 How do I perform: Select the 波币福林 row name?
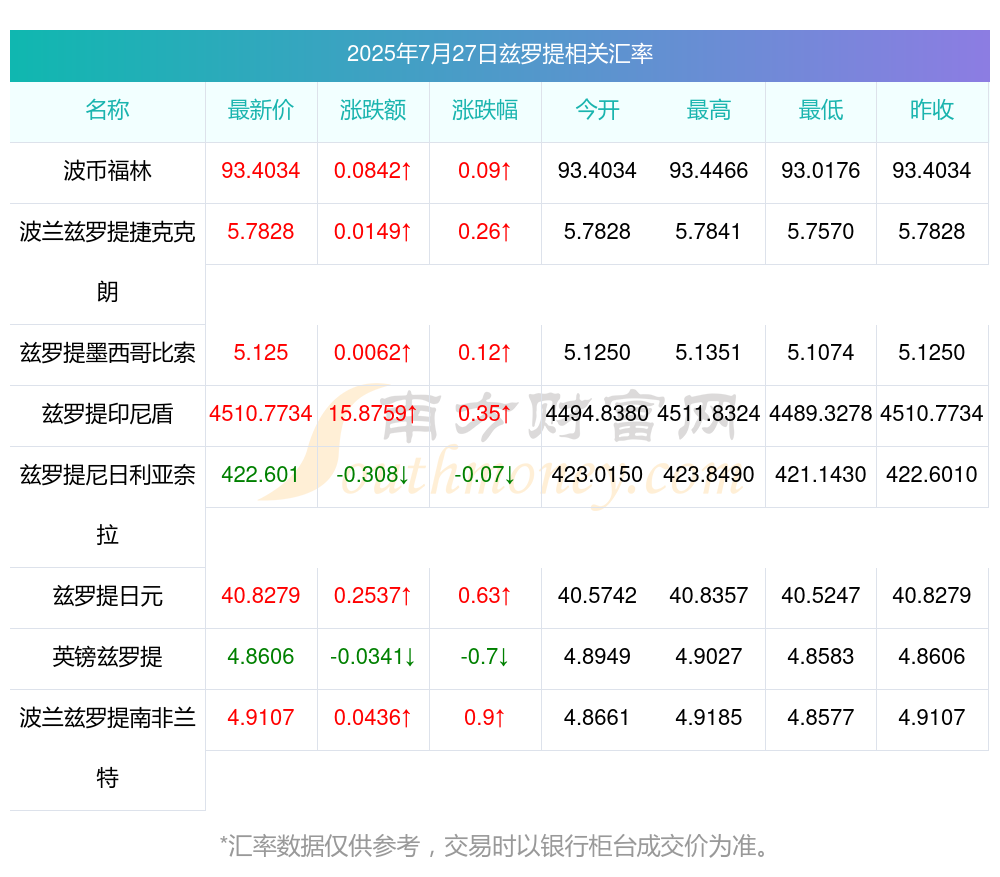(x=107, y=171)
